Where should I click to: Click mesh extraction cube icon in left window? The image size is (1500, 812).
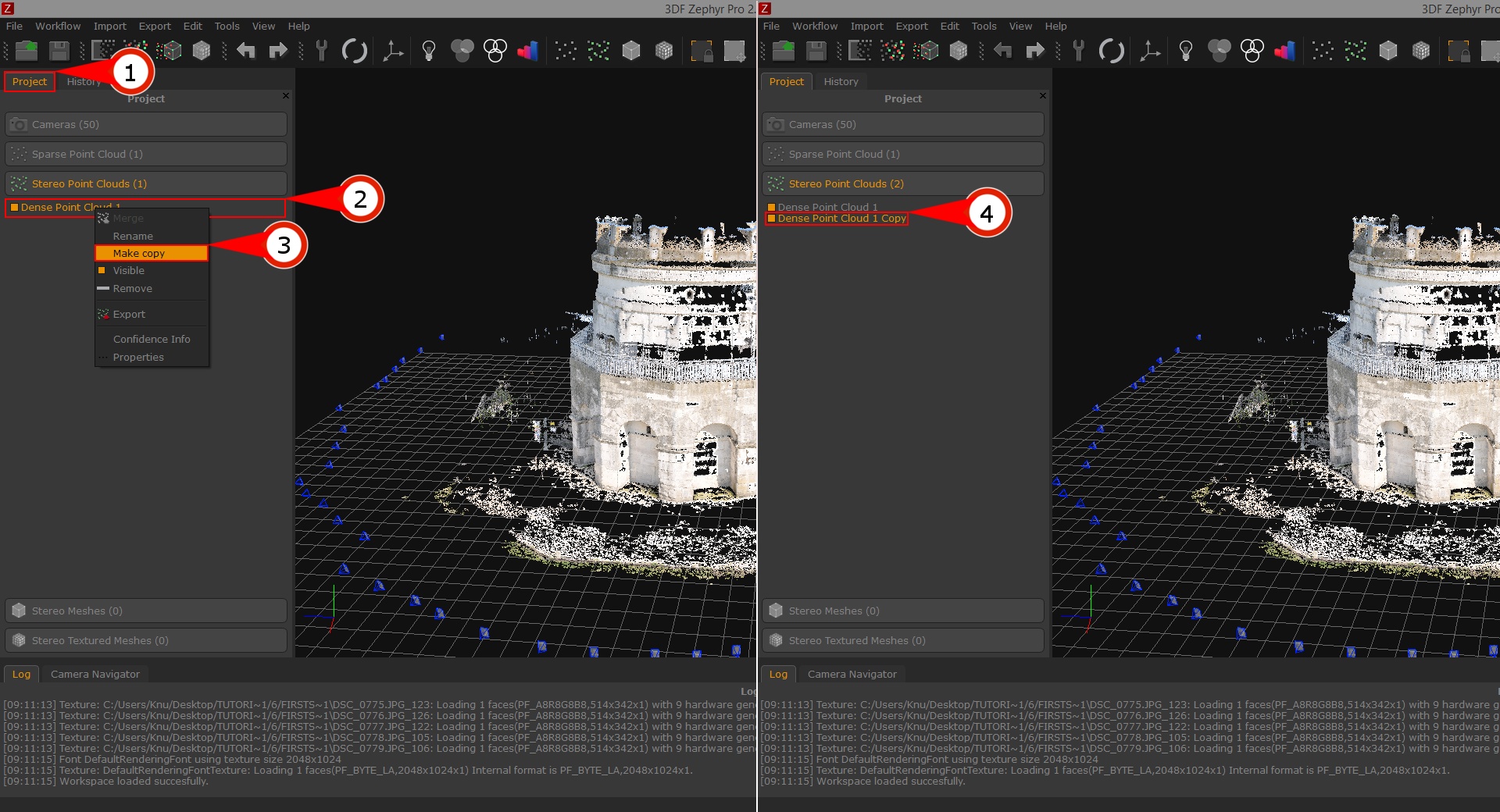[x=170, y=51]
